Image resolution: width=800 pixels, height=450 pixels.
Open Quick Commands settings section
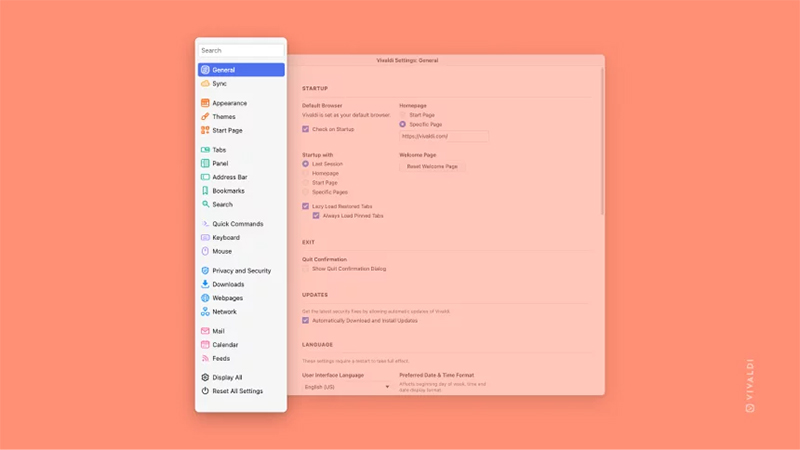point(241,224)
